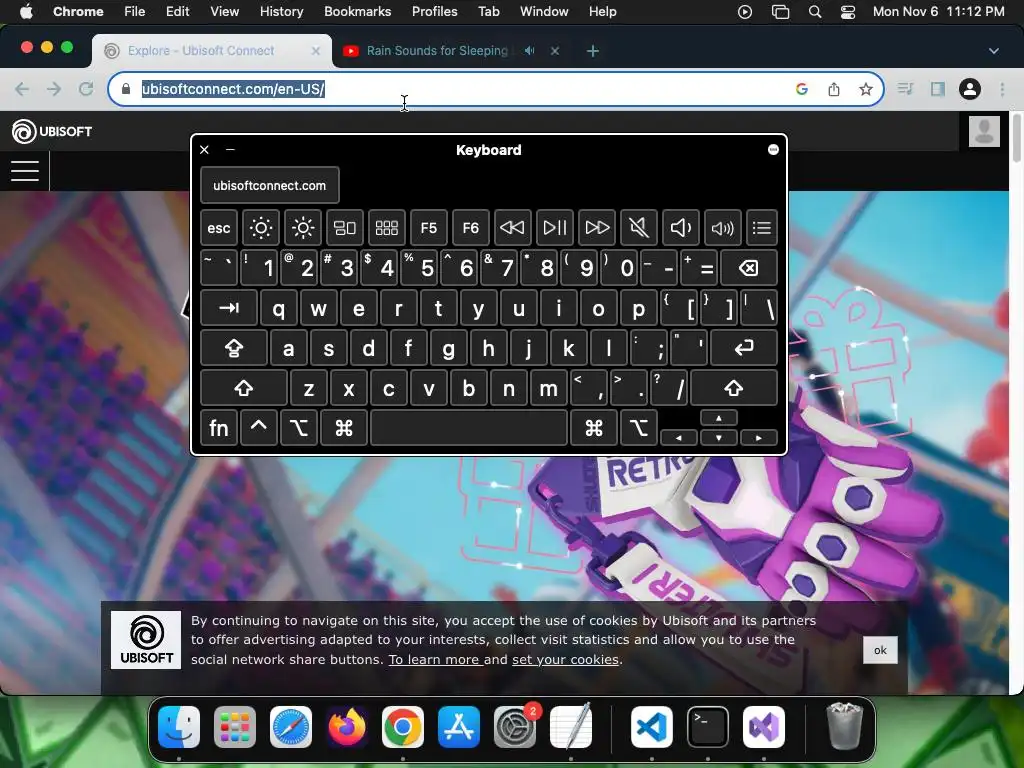1024x768 pixels.
Task: Expand Chrome tab search chevron
Action: (x=993, y=51)
